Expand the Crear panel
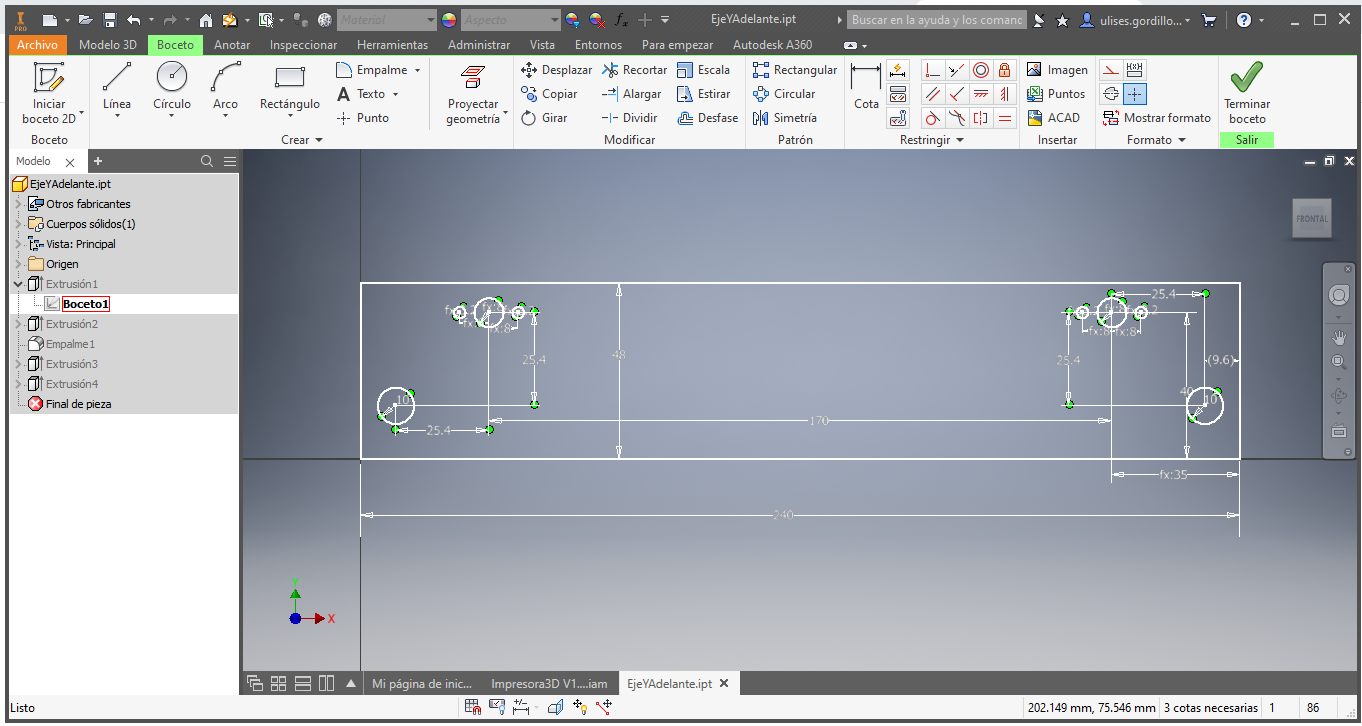The image size is (1362, 726). (302, 140)
